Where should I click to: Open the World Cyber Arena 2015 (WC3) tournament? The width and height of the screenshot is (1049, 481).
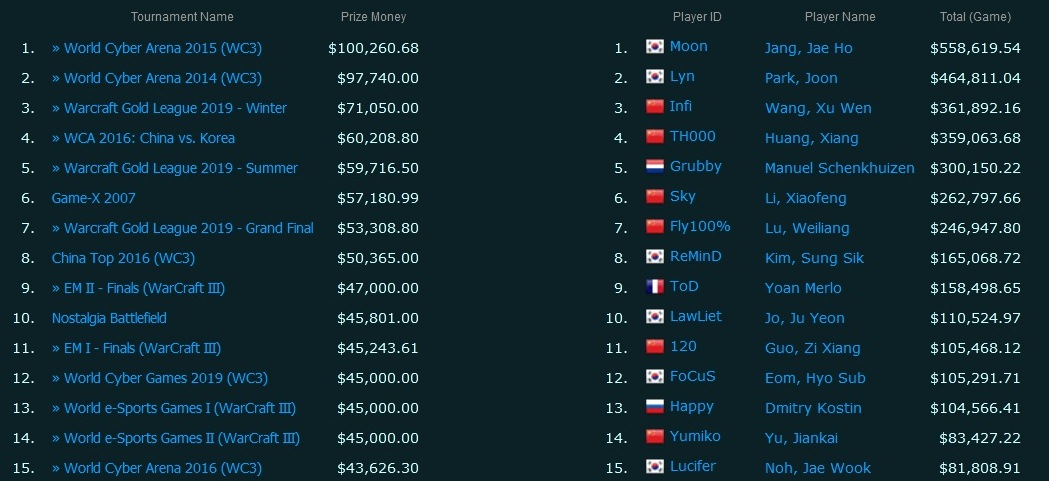[157, 48]
